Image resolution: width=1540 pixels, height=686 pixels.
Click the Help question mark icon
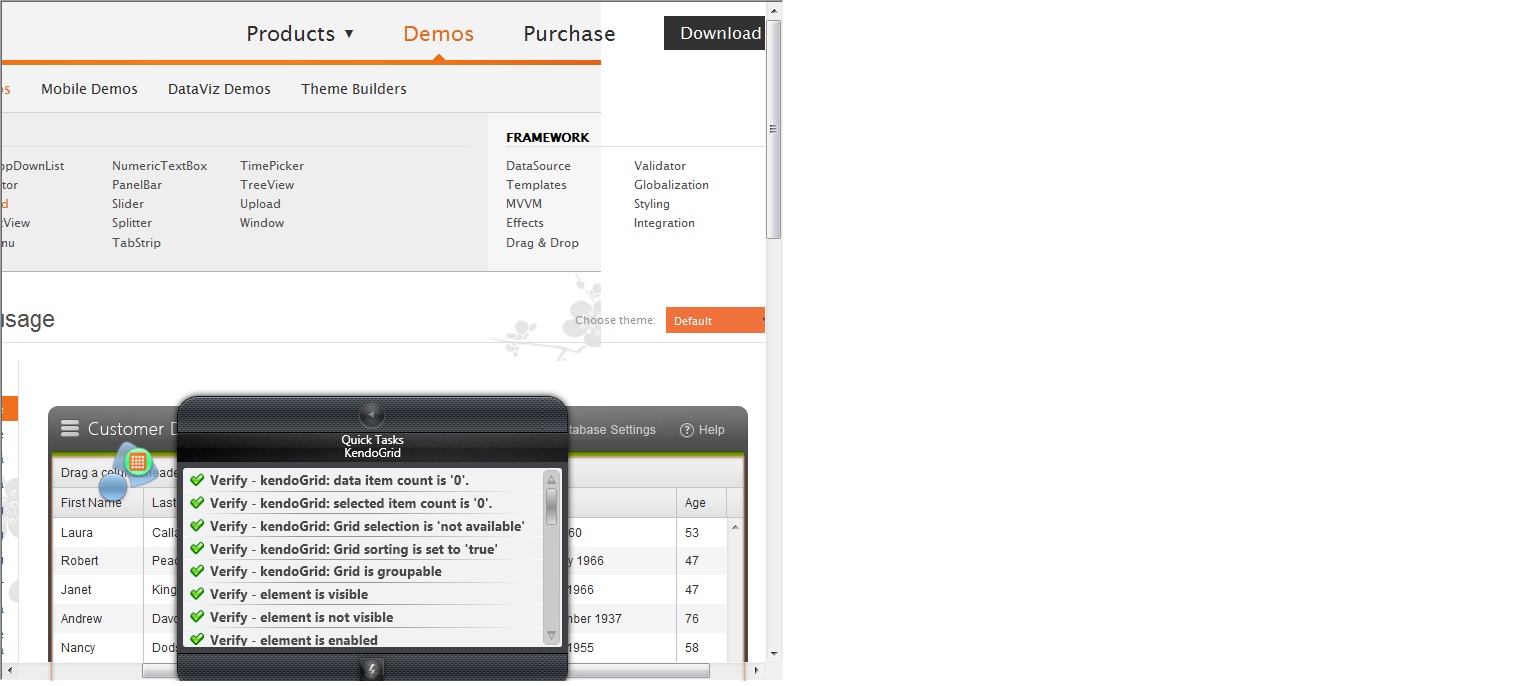point(687,430)
